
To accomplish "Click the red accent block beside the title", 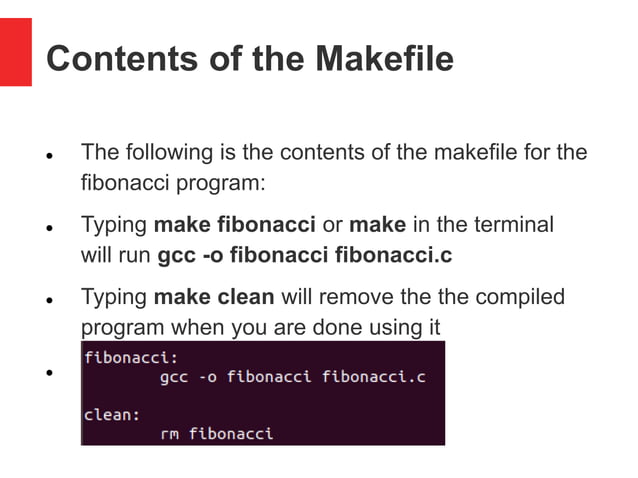I will click(15, 51).
